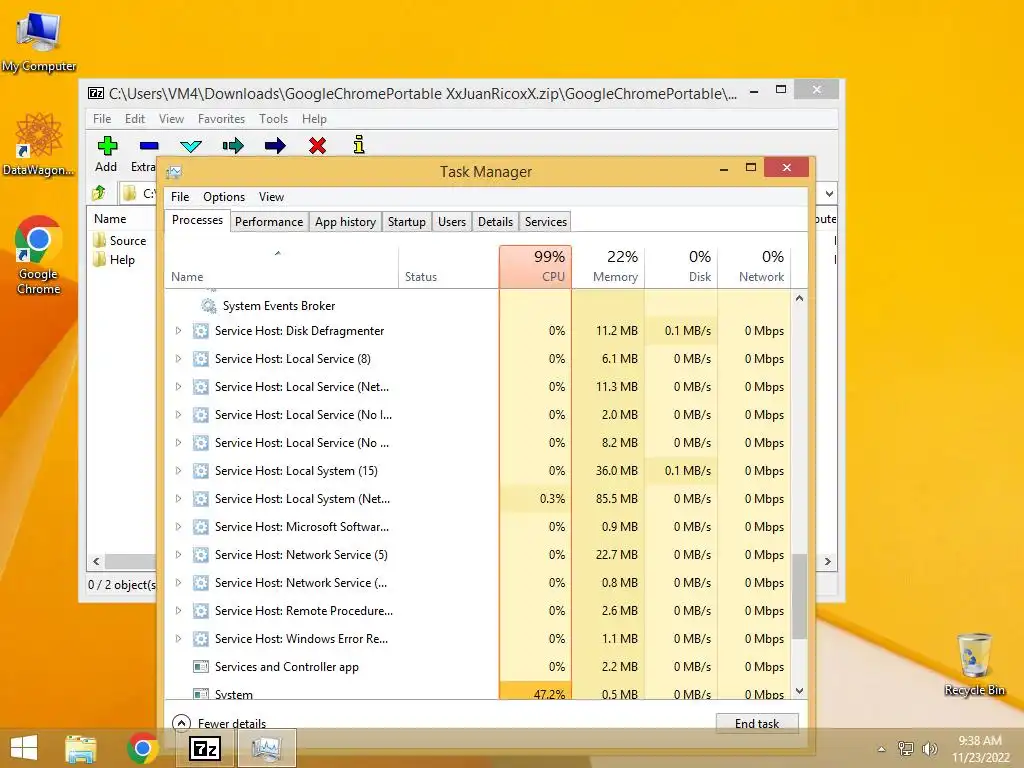Expand Service Host: Remote Procedure row
The image size is (1024, 768).
pyautogui.click(x=178, y=611)
